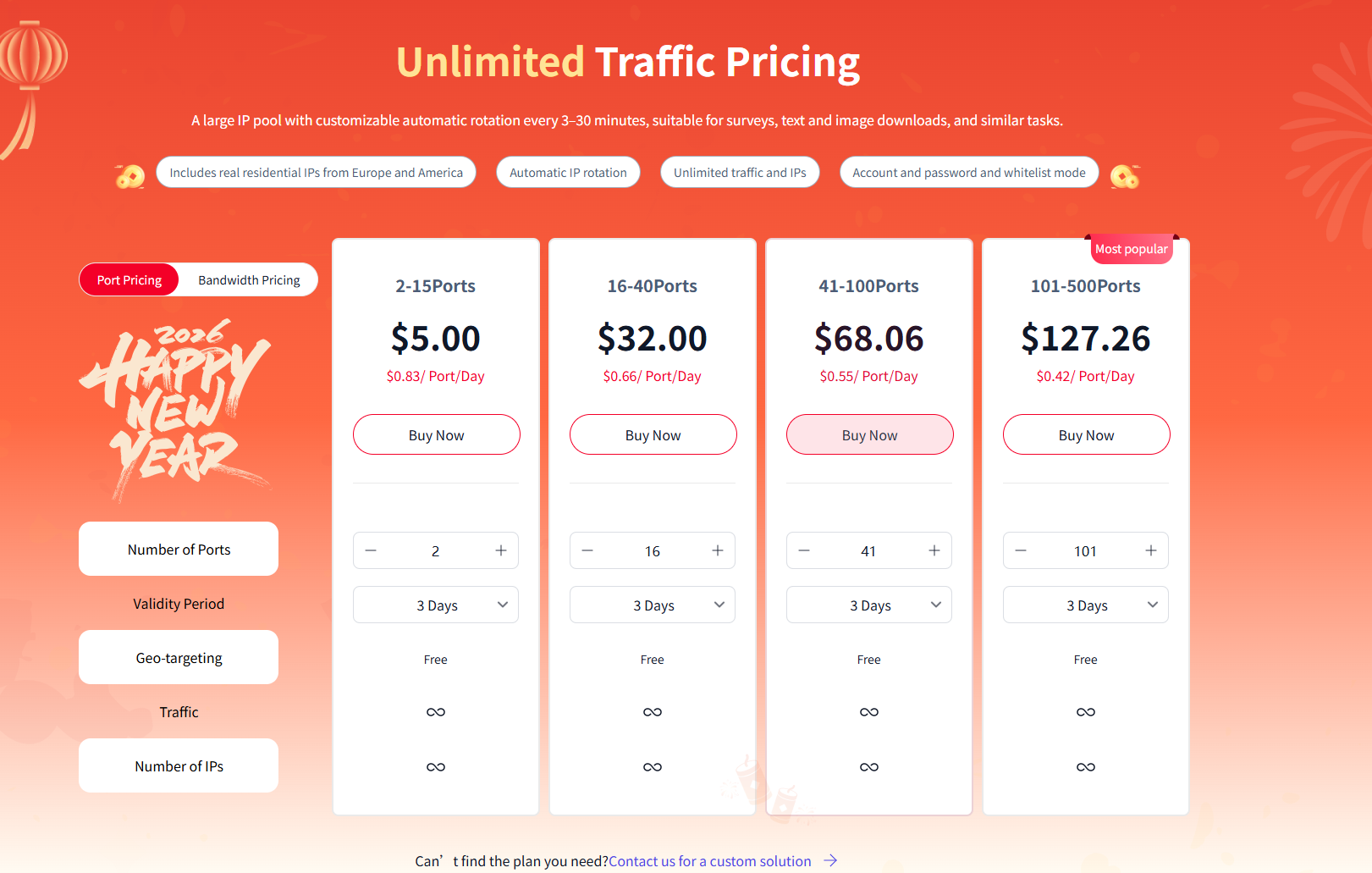Click the port number field showing 41
This screenshot has height=873, width=1372.
coord(868,551)
